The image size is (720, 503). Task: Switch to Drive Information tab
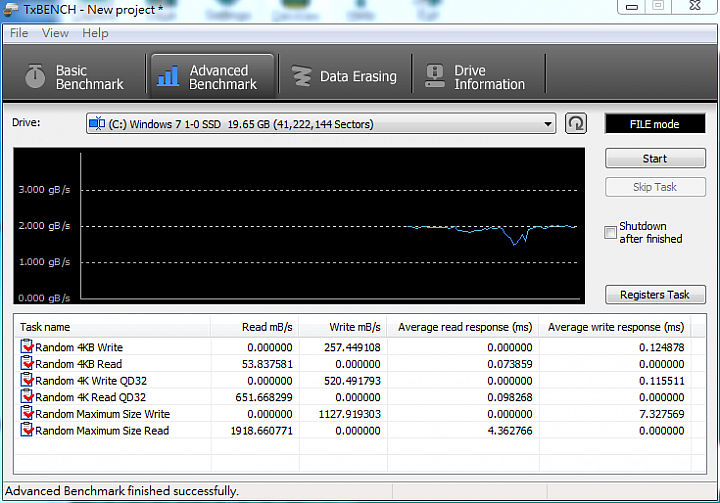478,76
